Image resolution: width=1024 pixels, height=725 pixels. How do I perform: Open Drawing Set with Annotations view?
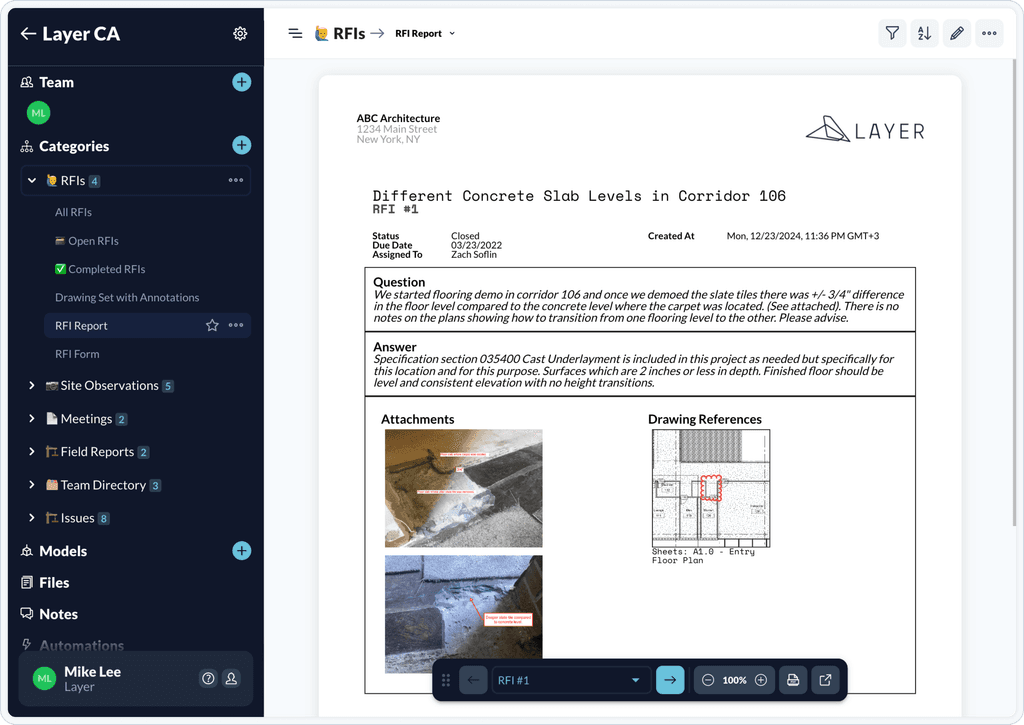127,297
